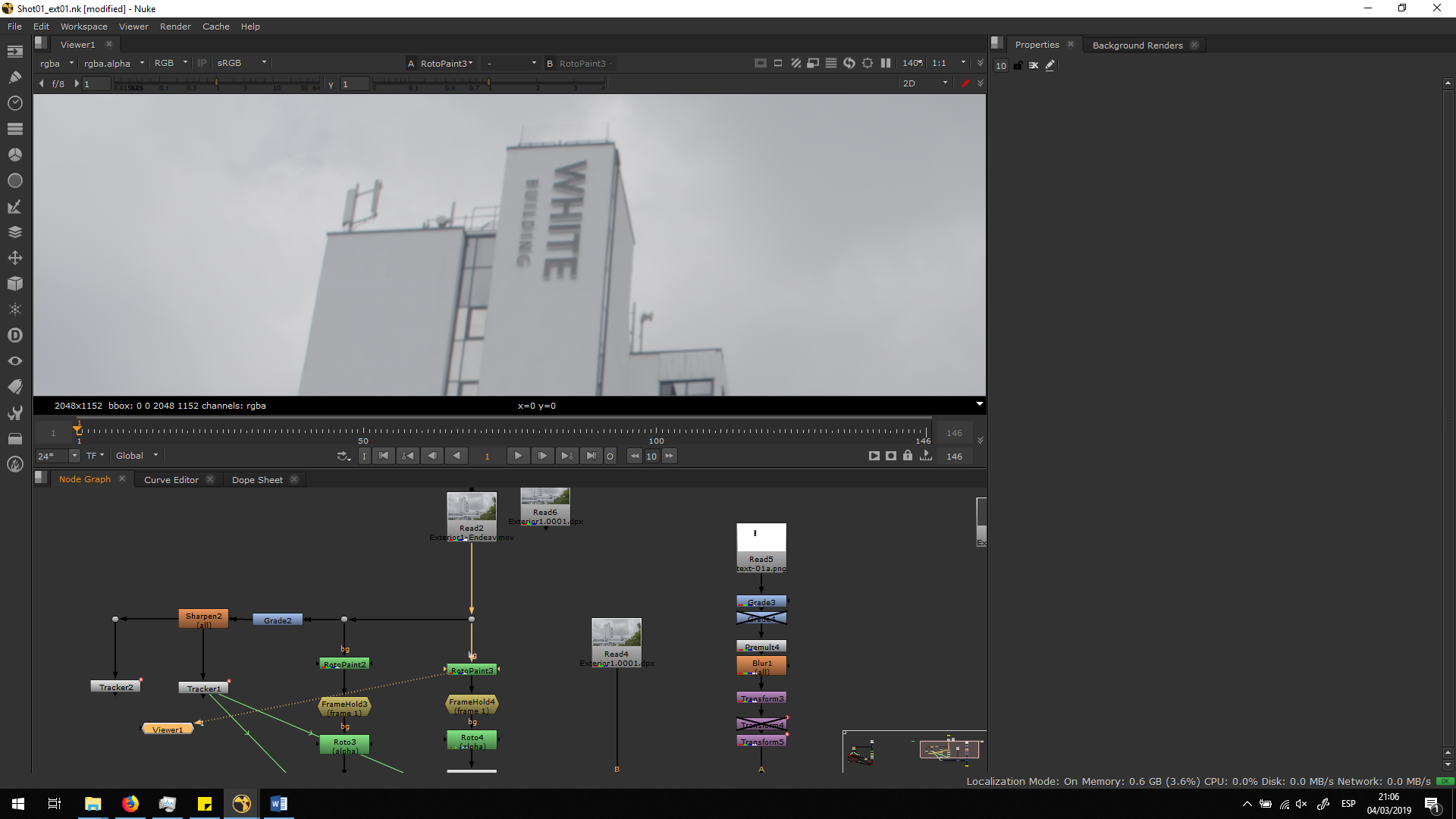Expand the sRGB viewer process dropdown
The width and height of the screenshot is (1456, 819).
pyautogui.click(x=241, y=63)
